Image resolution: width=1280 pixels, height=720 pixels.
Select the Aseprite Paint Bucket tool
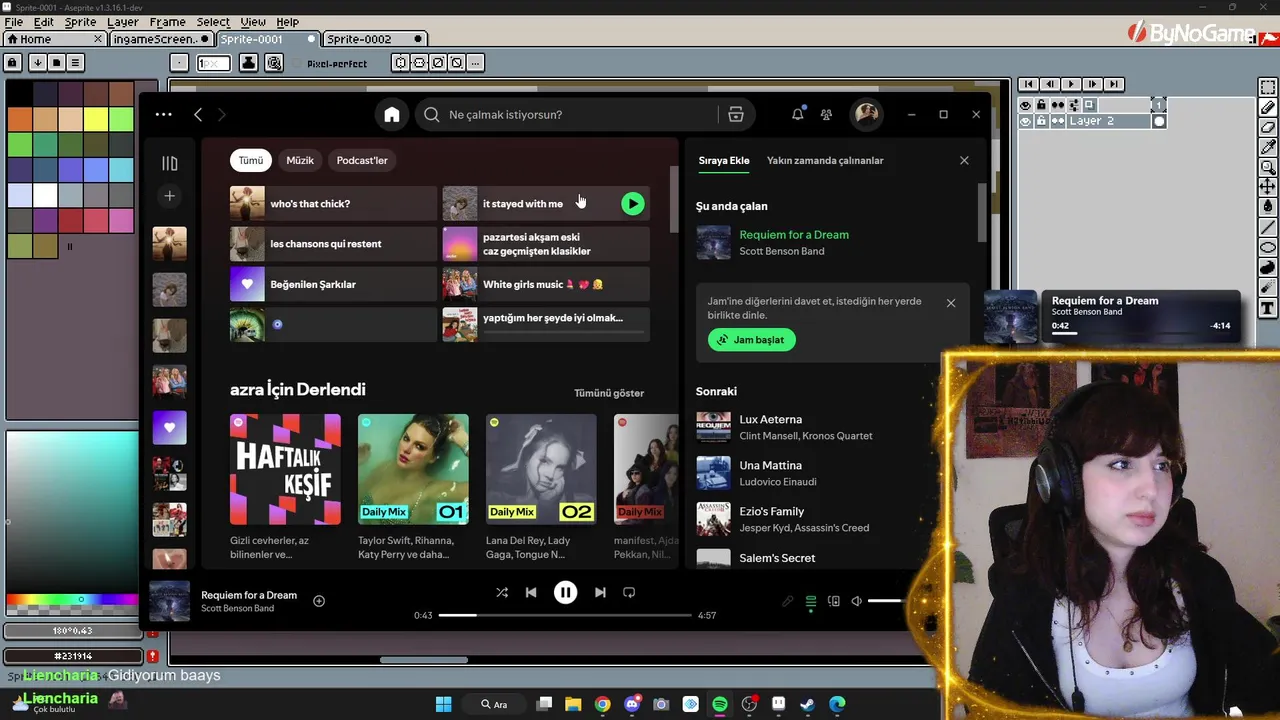tap(1268, 207)
